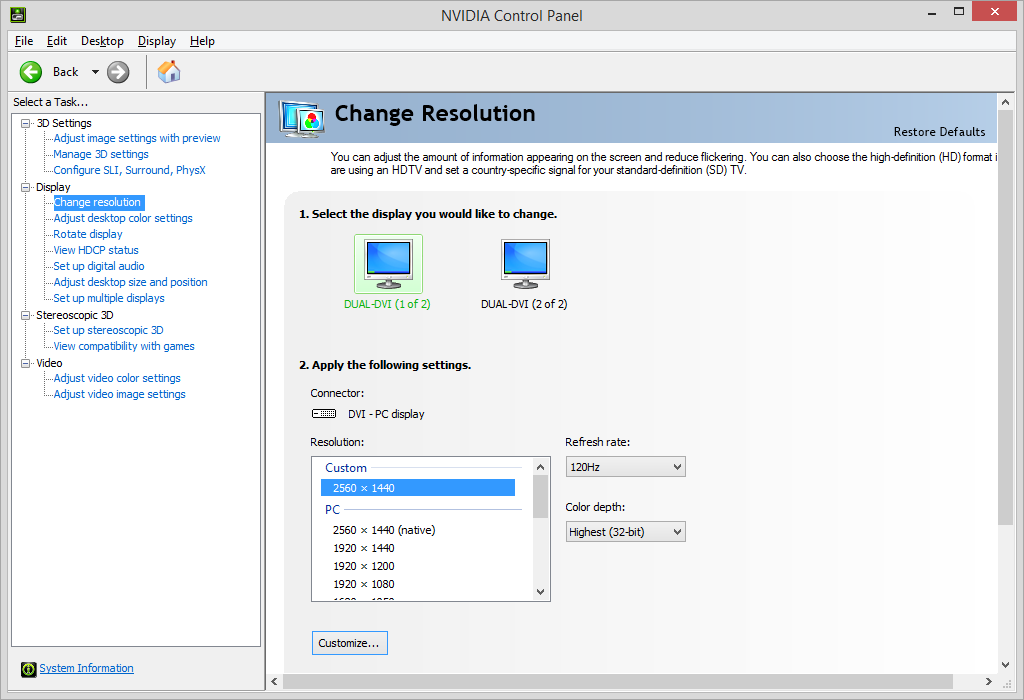The width and height of the screenshot is (1024, 700).
Task: Click resolution list scroll down arrow
Action: pos(541,592)
